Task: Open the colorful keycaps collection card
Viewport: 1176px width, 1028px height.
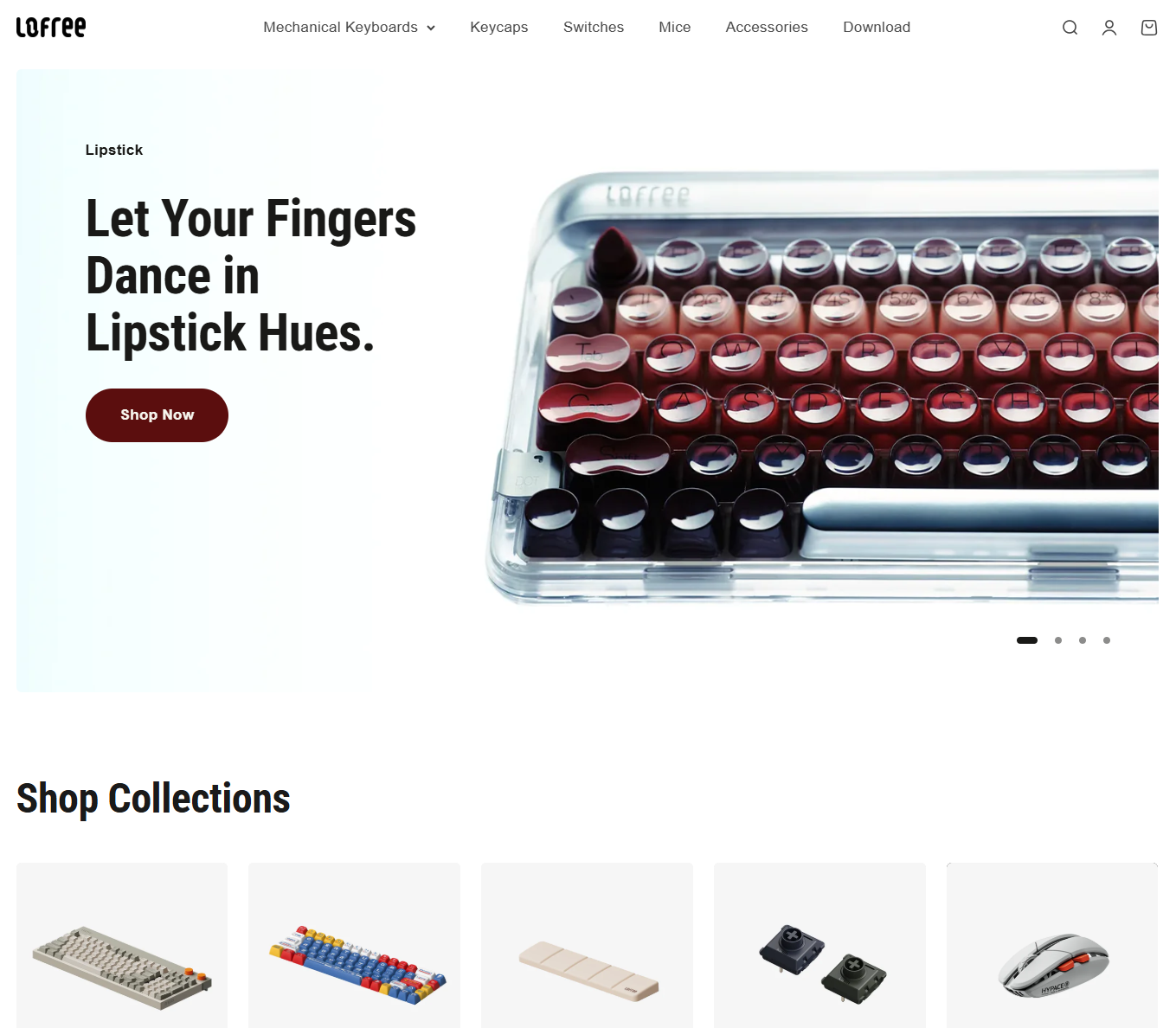Action: 355,945
